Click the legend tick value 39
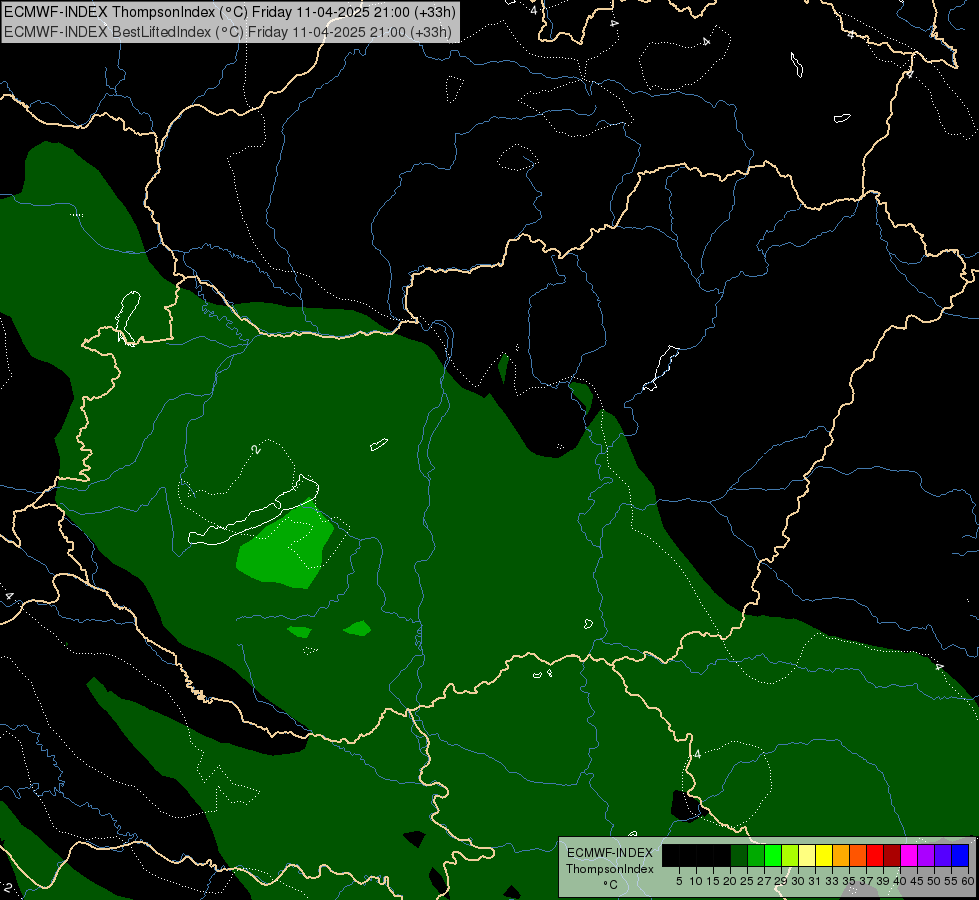The height and width of the screenshot is (900, 979). click(x=883, y=881)
